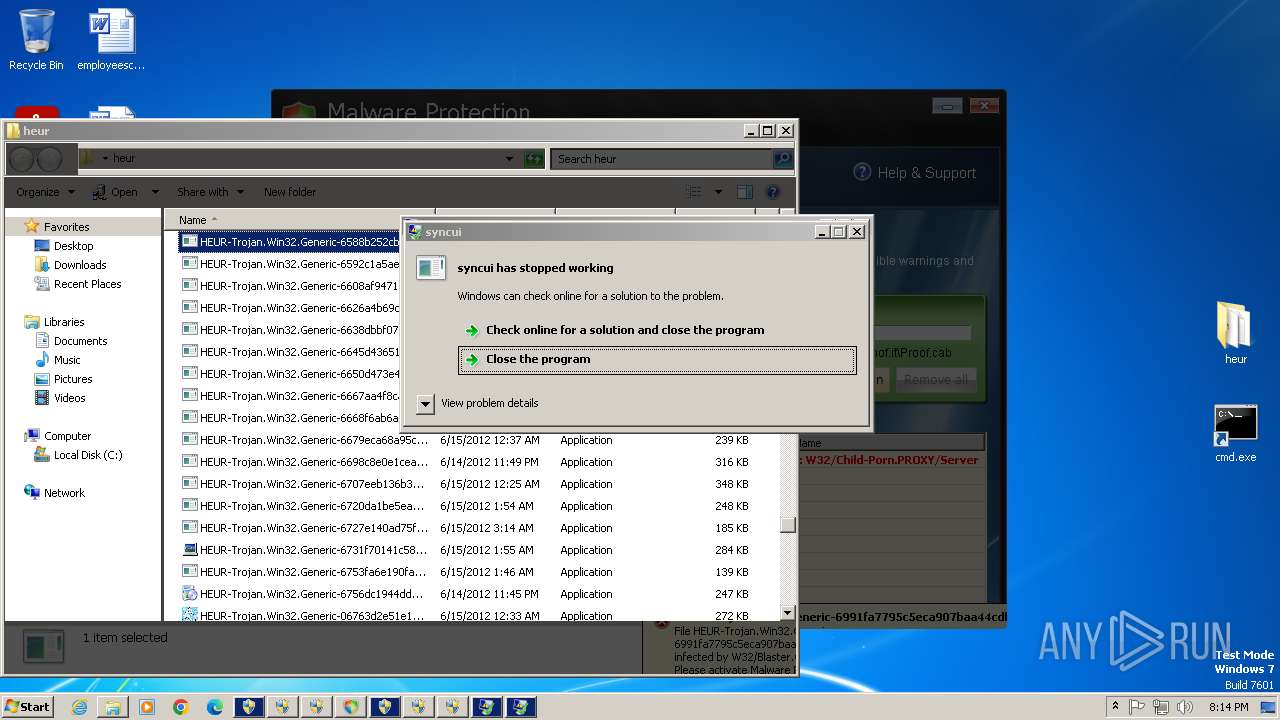Select Network in navigation pane
This screenshot has width=1280, height=720.
(64, 493)
